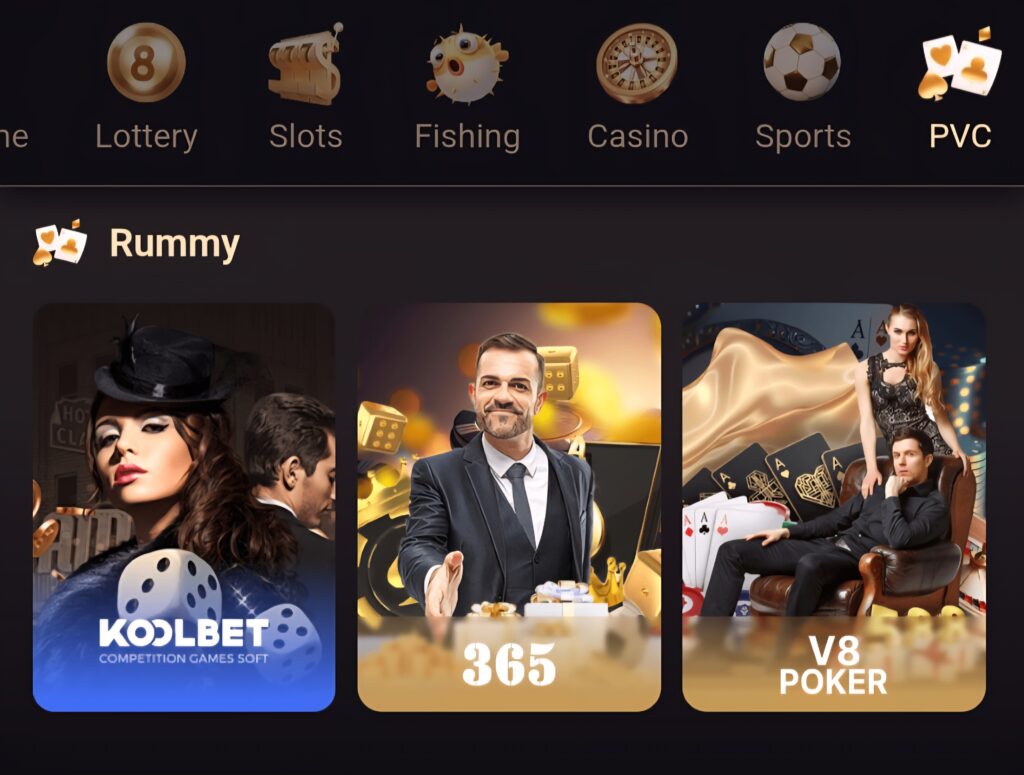The width and height of the screenshot is (1024, 775).
Task: Open the Sports soccer ball icon
Action: (802, 63)
